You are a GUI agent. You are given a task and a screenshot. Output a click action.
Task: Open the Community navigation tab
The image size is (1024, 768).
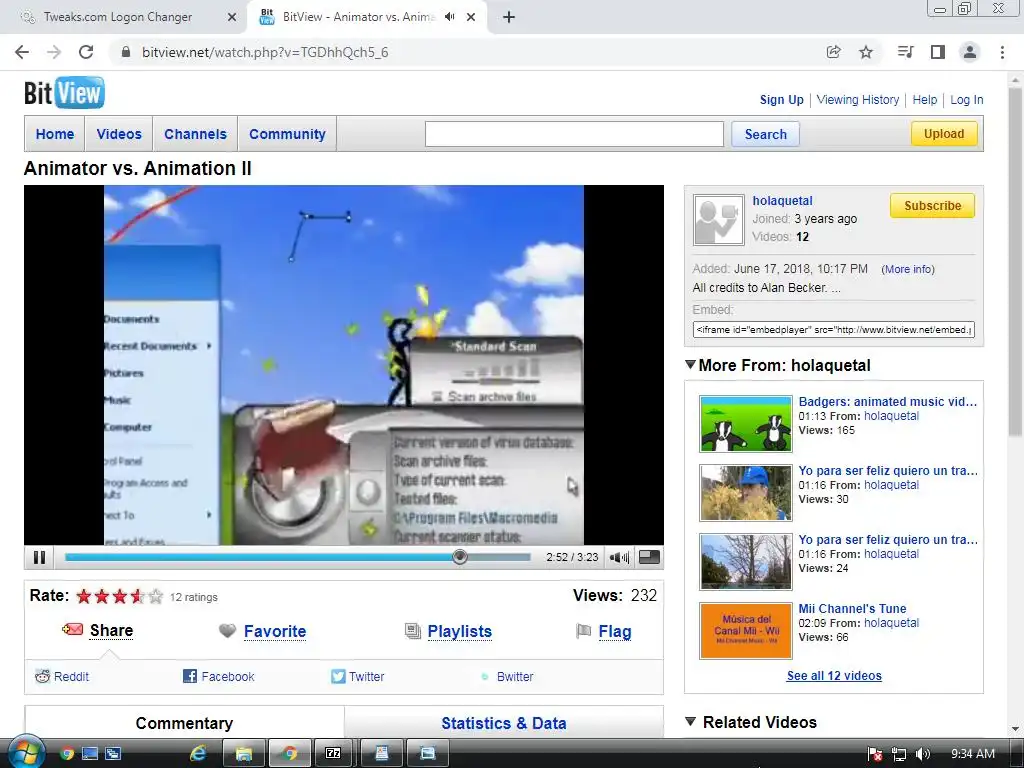click(287, 134)
